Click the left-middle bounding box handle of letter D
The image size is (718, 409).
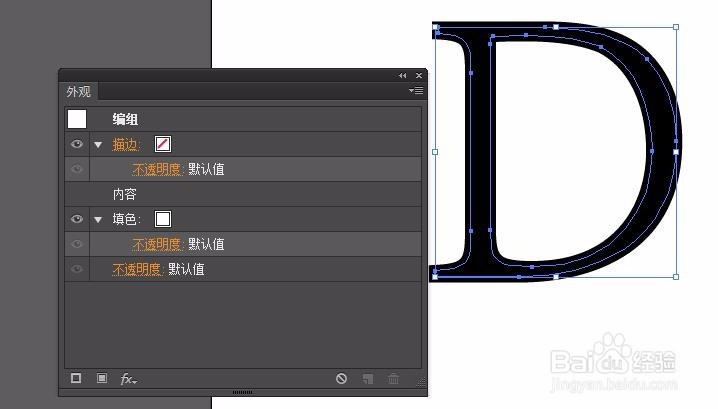[x=435, y=152]
